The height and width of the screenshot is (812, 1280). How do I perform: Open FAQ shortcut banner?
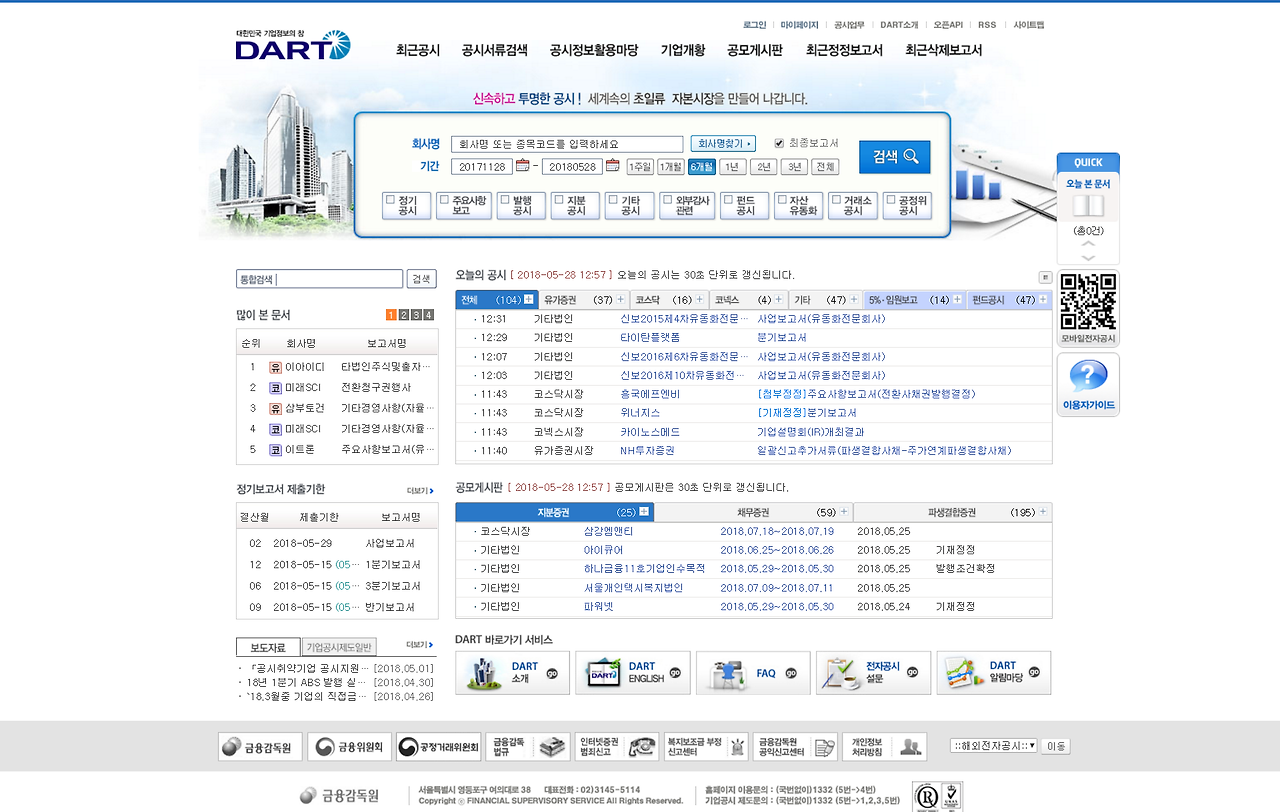(x=753, y=673)
